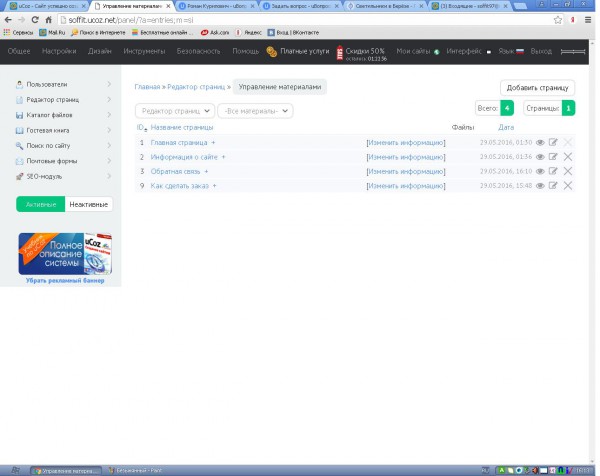The height and width of the screenshot is (476, 600).
Task: Click the Платные услуги coins icon
Action: point(272,52)
